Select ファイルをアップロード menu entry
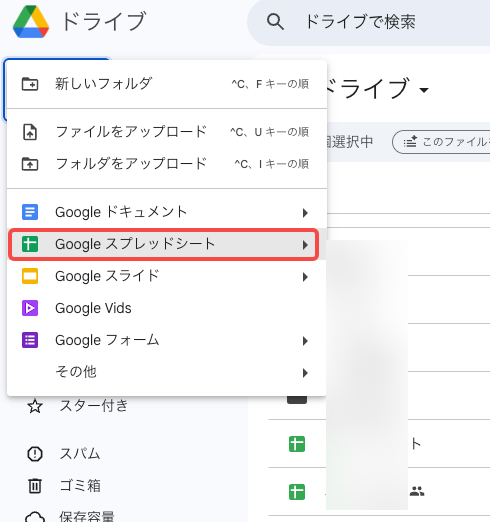 point(167,132)
